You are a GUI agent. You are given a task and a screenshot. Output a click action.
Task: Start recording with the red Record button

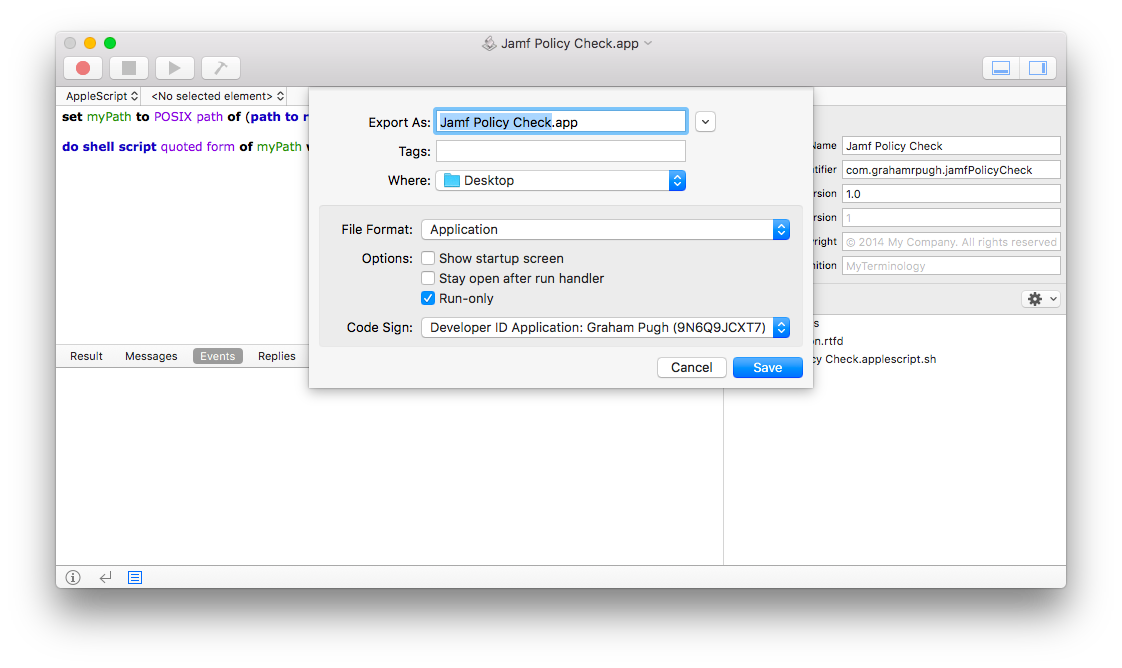click(83, 68)
